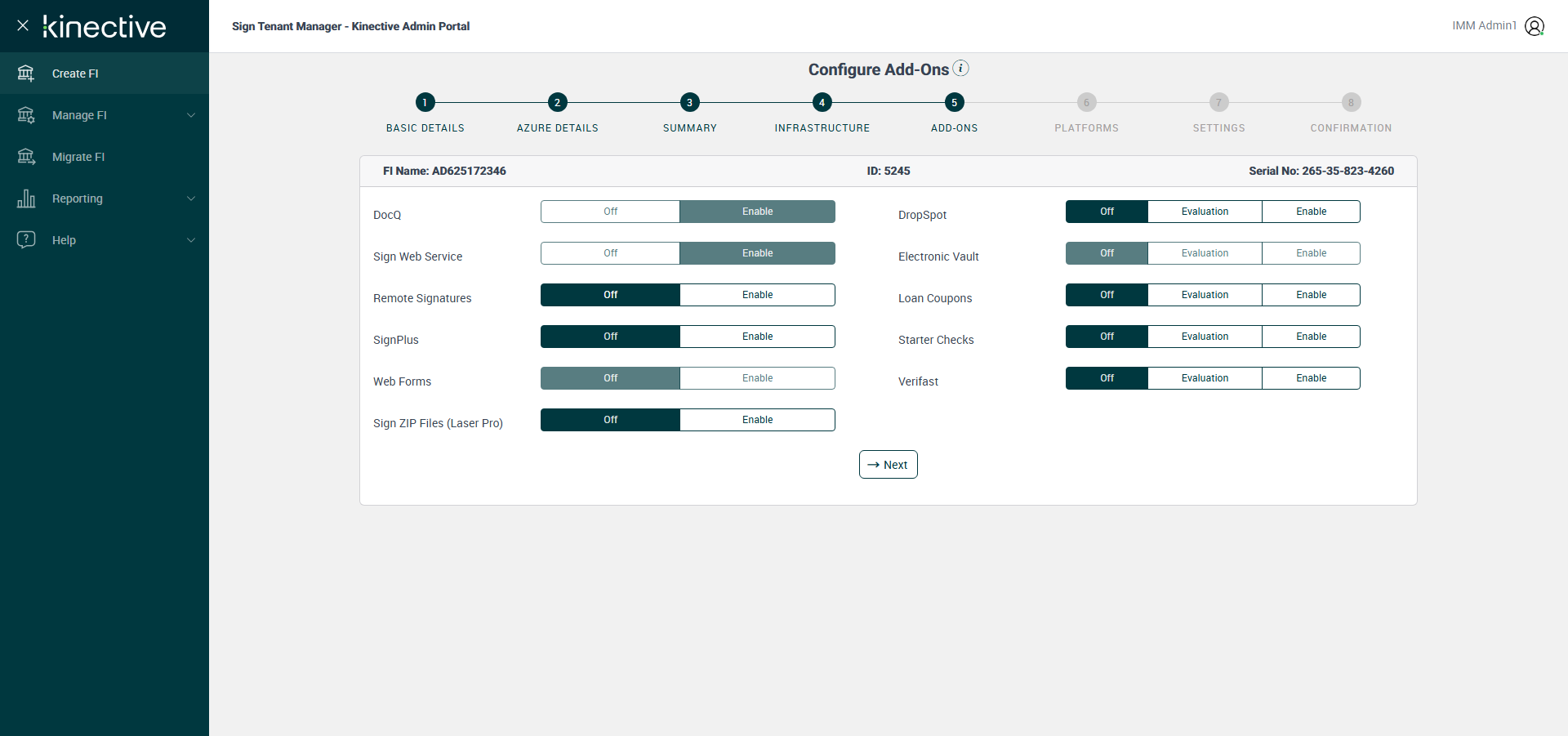Expand the Manage FI chevron

[x=191, y=115]
